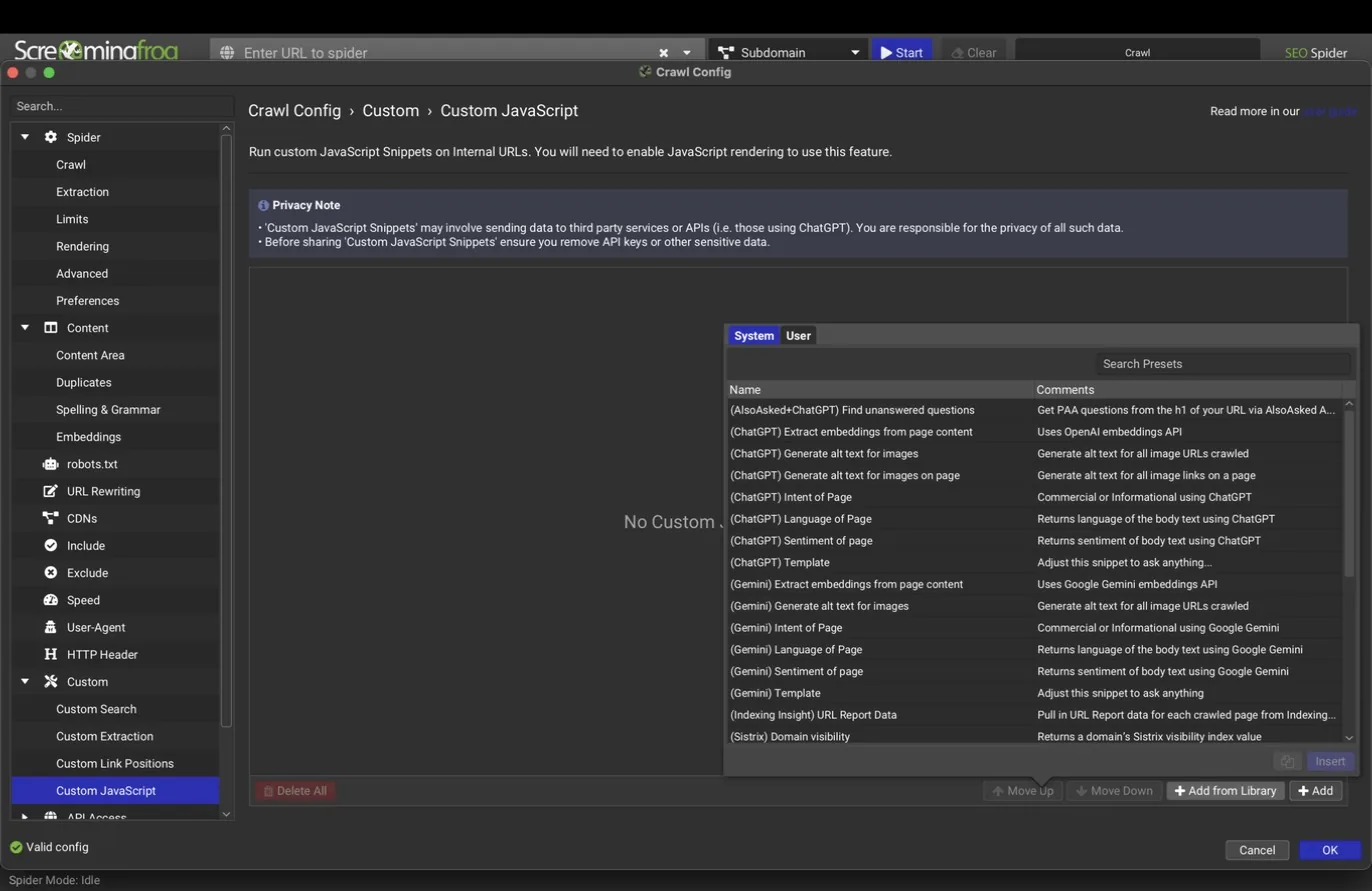This screenshot has height=891, width=1372.
Task: Click the Custom tools icon
Action: point(50,682)
